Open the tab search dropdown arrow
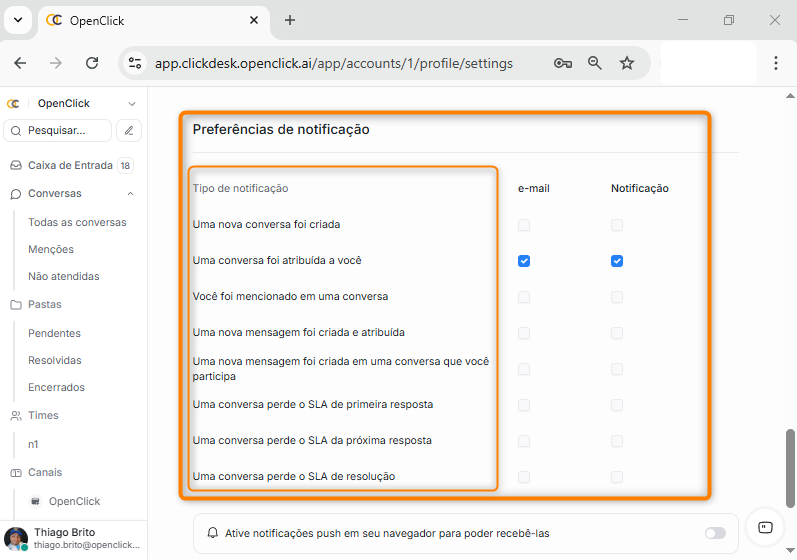The width and height of the screenshot is (797, 560). (18, 20)
